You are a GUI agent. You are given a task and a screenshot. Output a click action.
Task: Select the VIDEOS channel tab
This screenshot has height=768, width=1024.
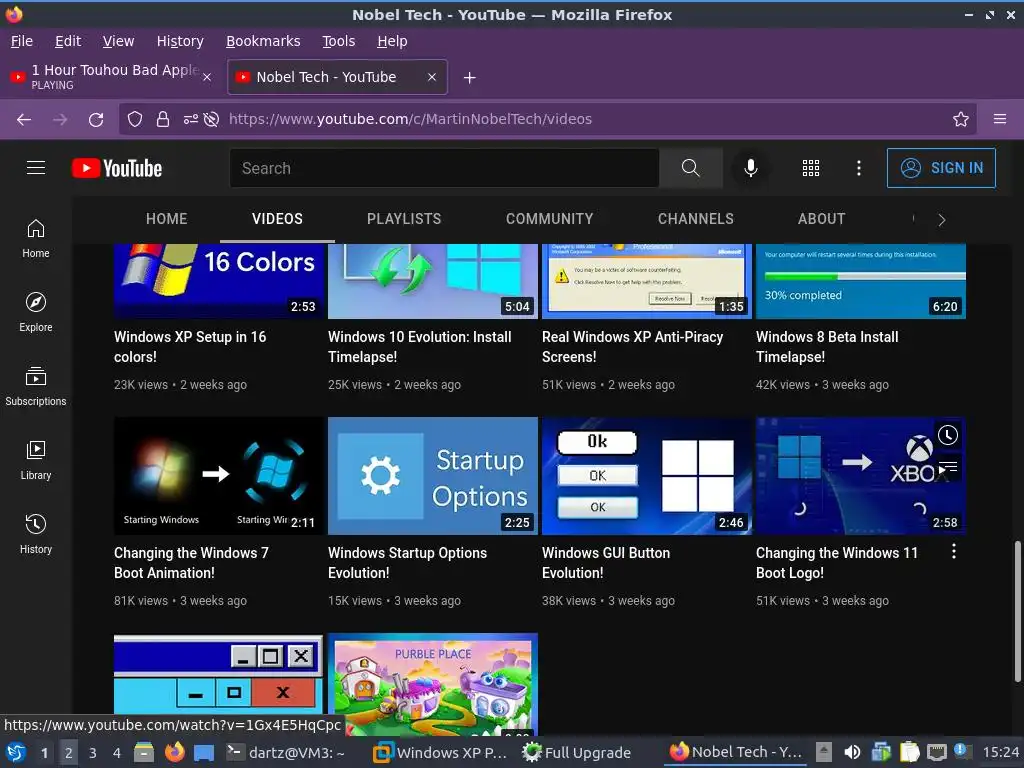(x=278, y=219)
